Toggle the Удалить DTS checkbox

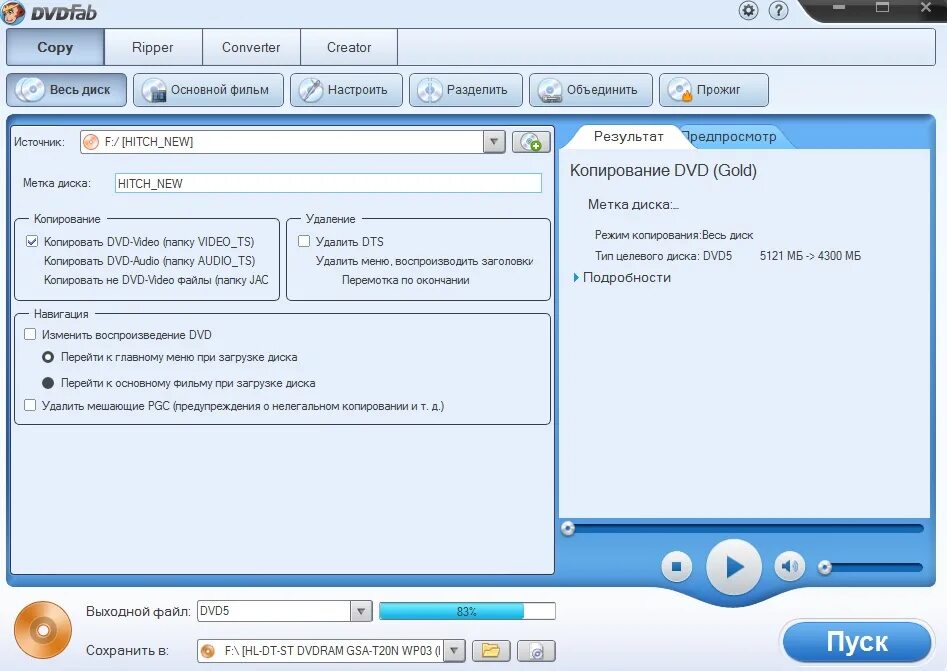coord(304,242)
